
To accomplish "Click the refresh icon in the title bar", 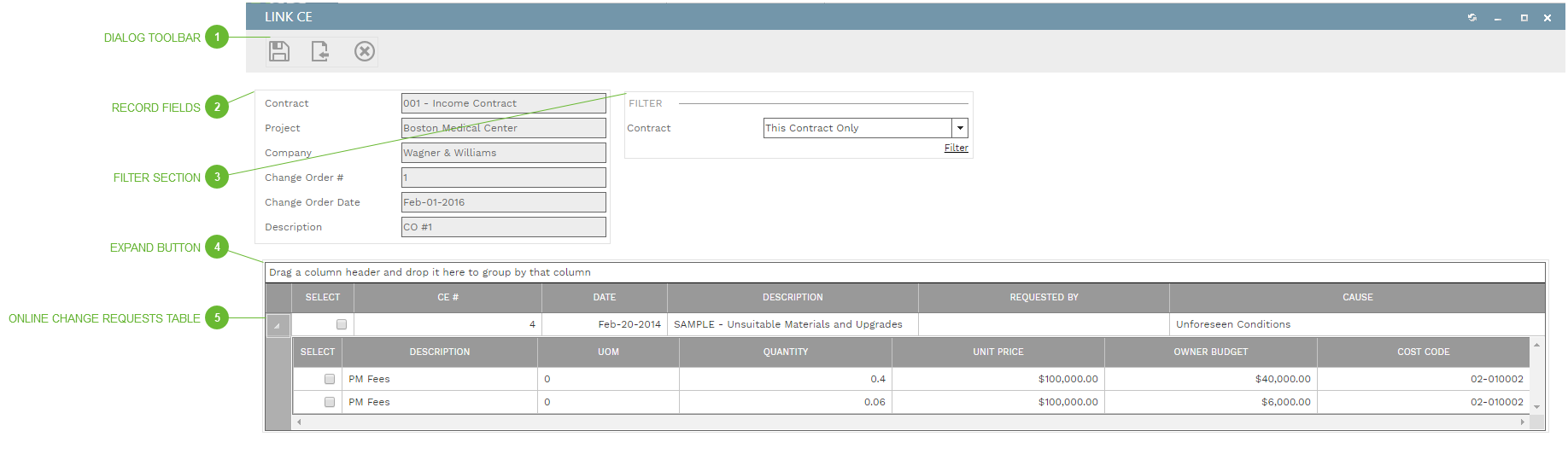I will [1472, 17].
